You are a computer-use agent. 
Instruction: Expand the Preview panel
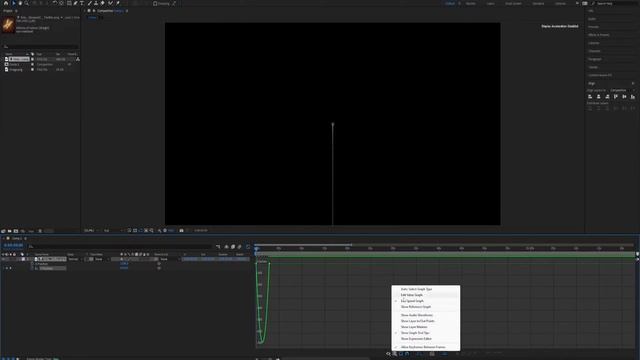[x=593, y=27]
